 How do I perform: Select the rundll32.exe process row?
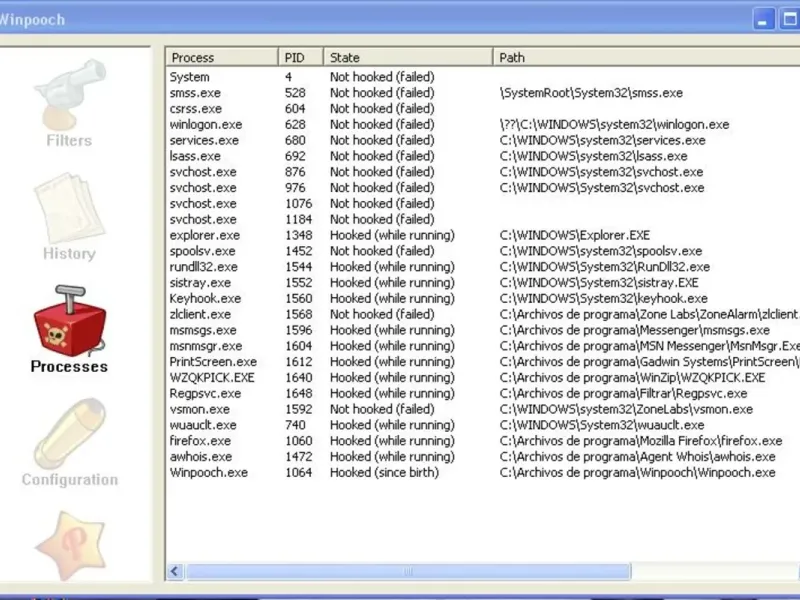click(483, 267)
